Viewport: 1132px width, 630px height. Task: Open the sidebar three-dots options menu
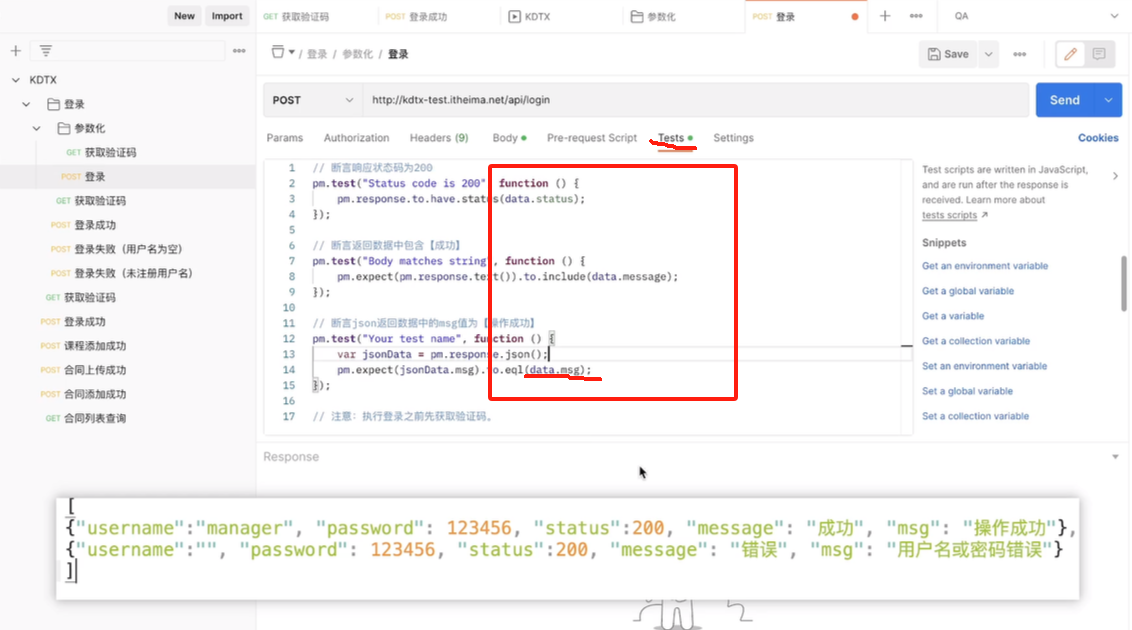coord(239,51)
